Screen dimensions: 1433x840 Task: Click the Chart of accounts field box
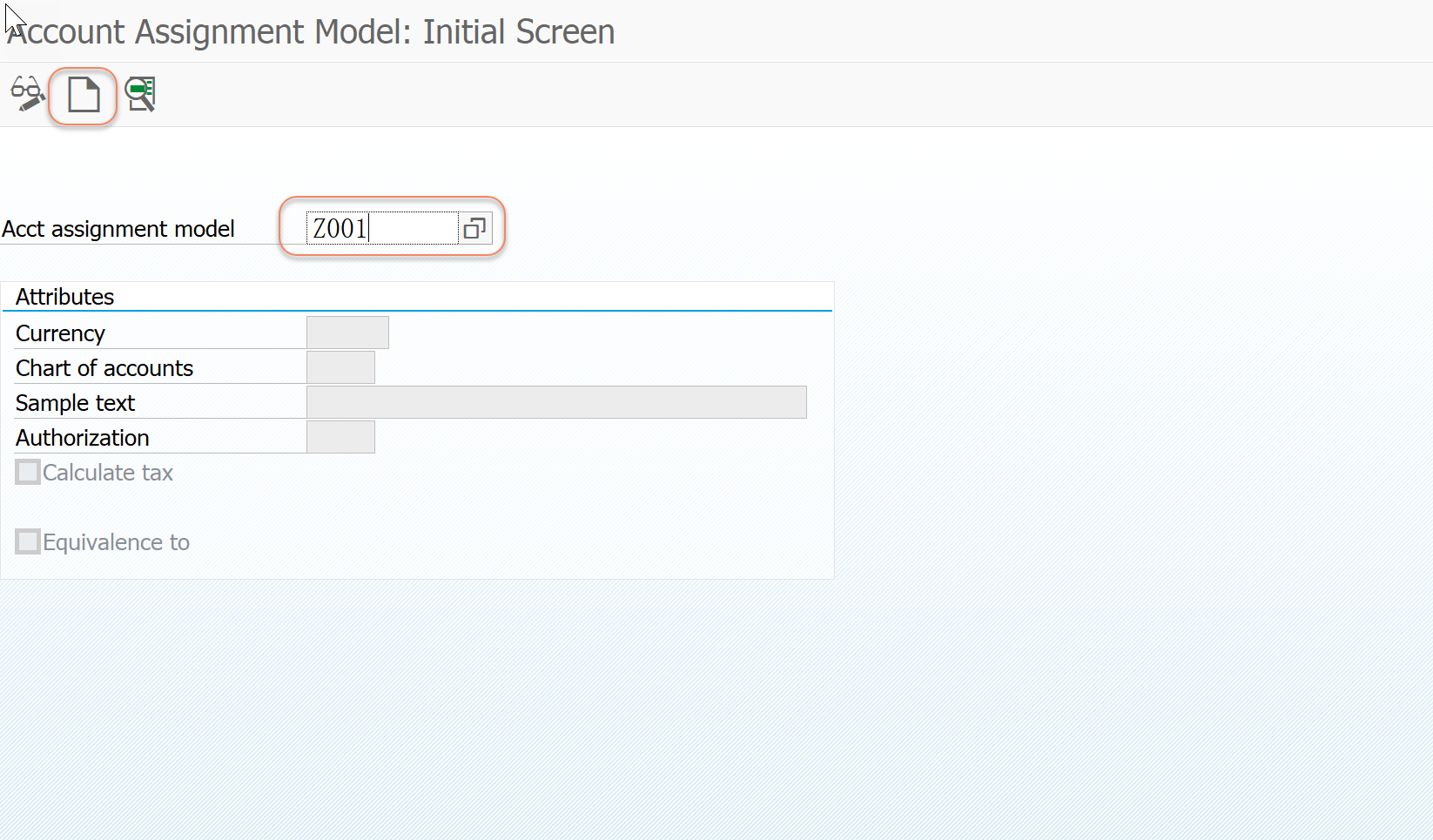(340, 367)
